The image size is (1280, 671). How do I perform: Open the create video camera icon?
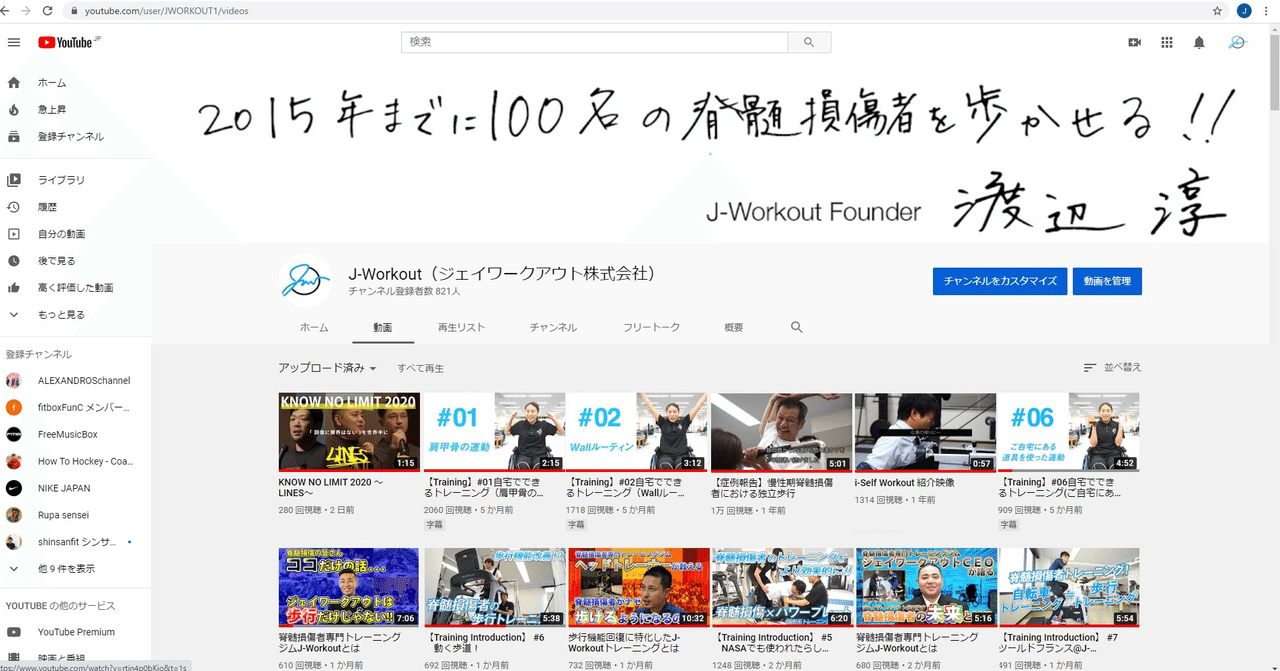[x=1135, y=43]
